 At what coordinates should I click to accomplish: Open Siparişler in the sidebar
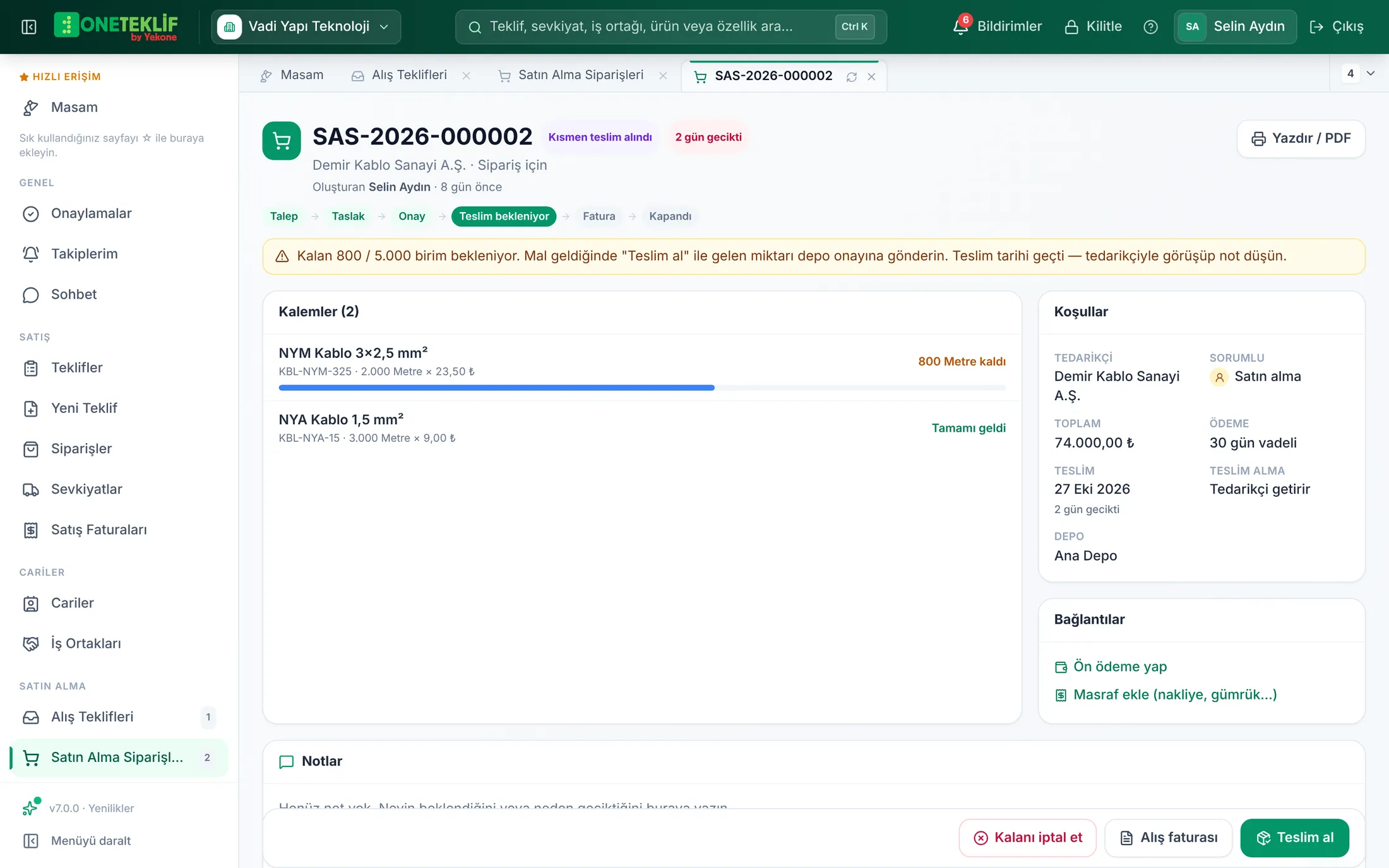coord(119,448)
